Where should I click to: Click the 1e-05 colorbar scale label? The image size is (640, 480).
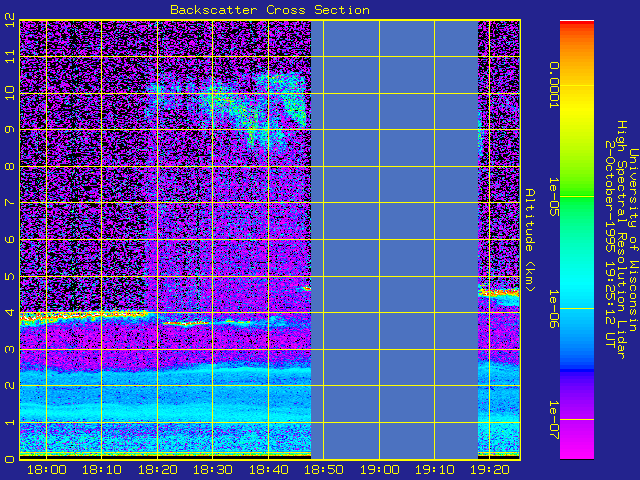(x=553, y=196)
